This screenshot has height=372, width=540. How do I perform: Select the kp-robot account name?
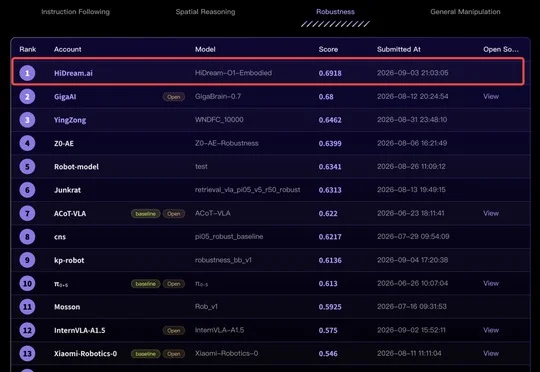[69, 260]
